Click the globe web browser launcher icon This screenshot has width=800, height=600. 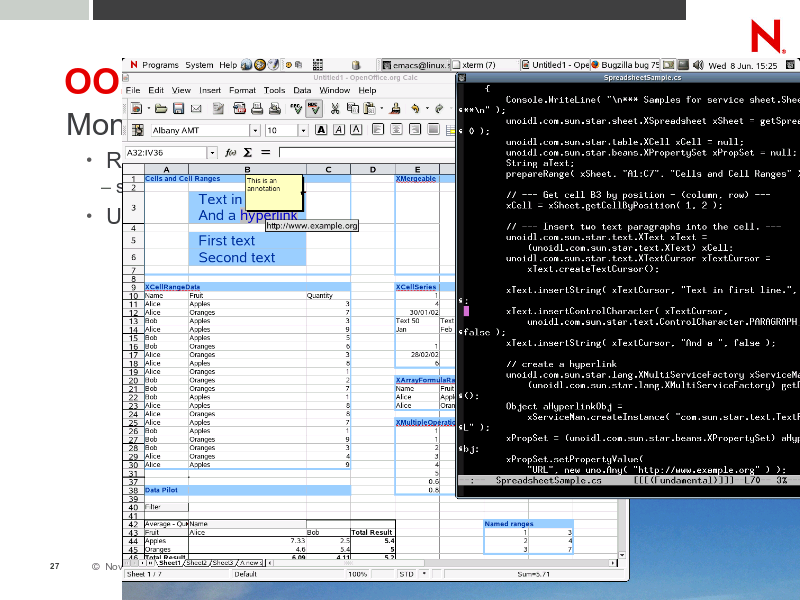246,65
